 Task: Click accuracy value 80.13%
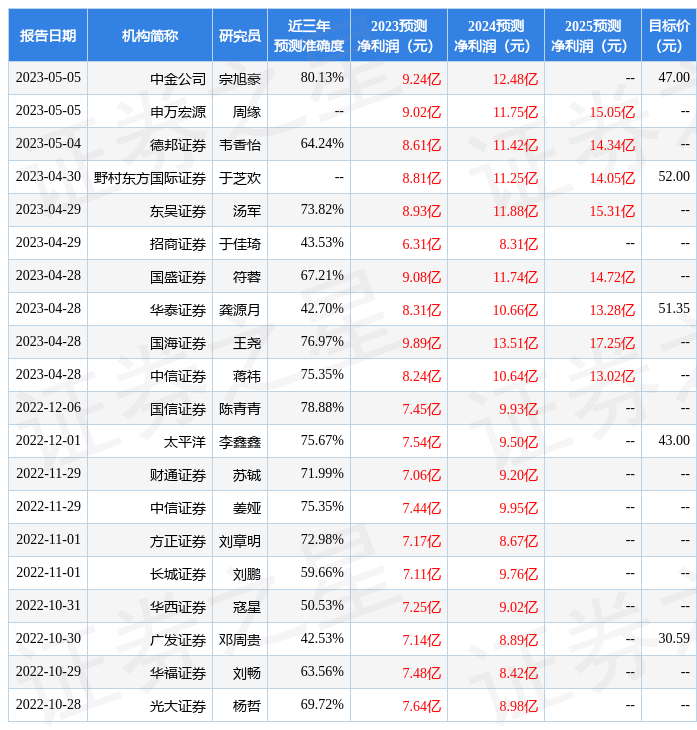322,77
